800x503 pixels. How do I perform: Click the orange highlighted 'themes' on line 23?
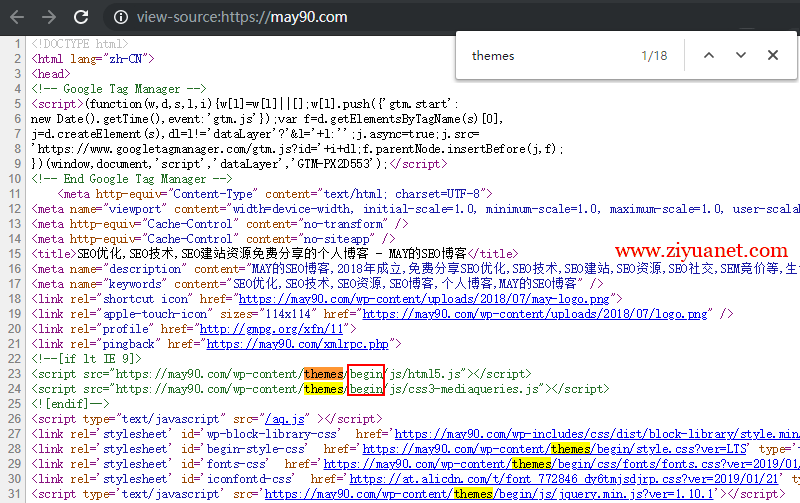tap(324, 374)
